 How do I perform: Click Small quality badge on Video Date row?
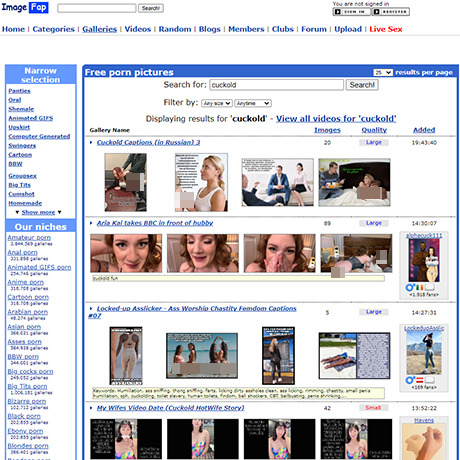pos(373,408)
